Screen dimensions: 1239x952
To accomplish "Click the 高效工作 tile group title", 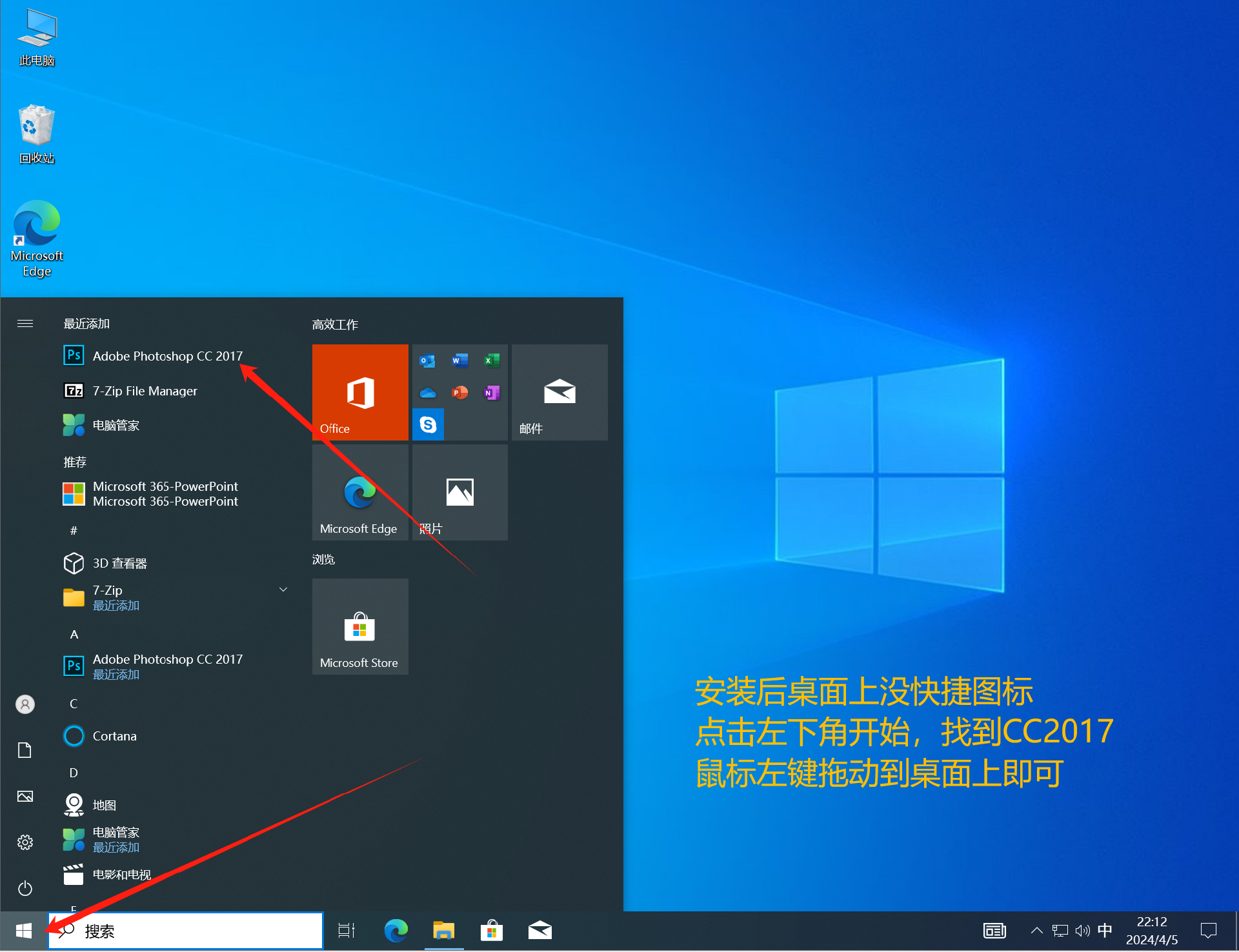I will pos(335,324).
